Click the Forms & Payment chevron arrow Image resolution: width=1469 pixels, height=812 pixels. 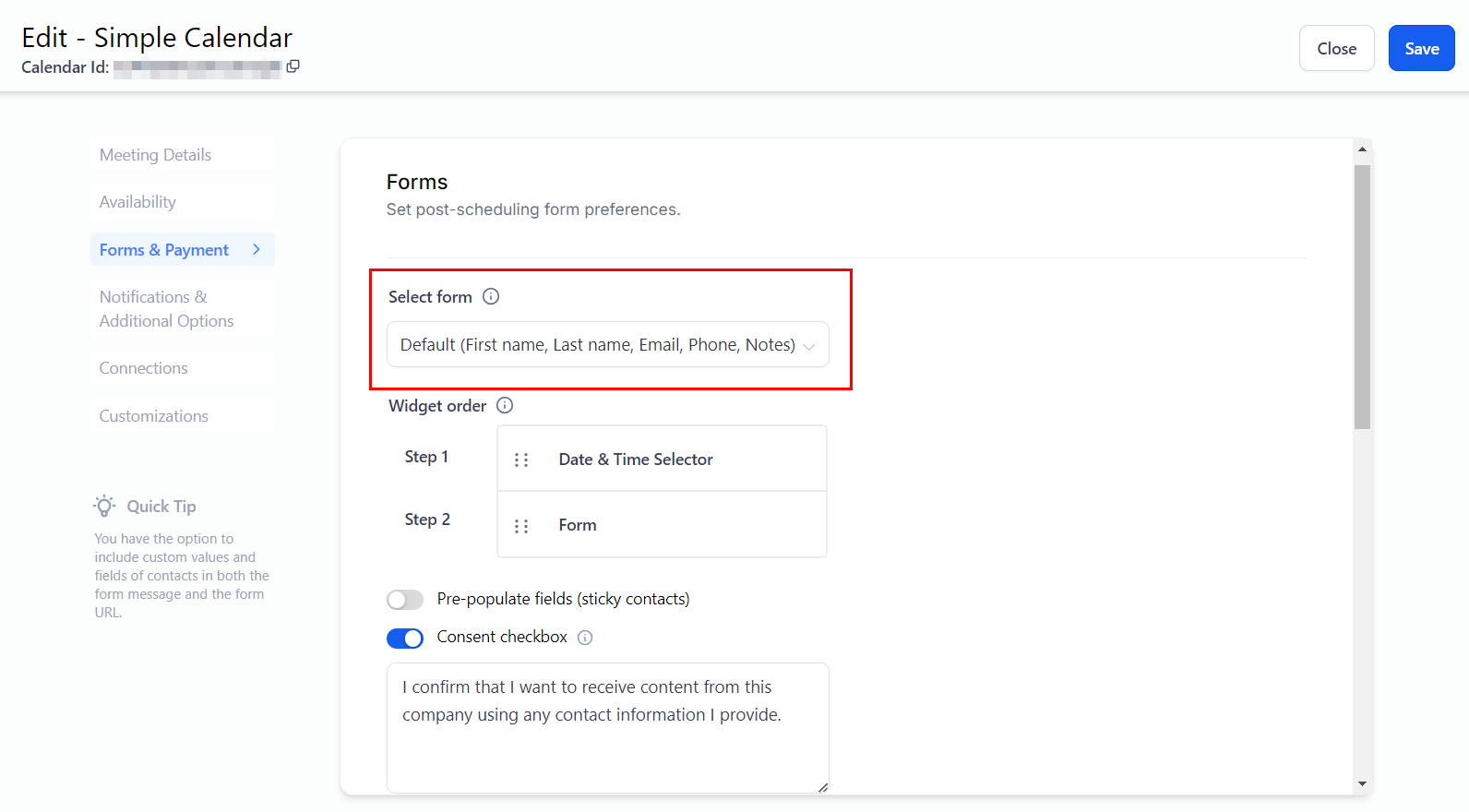(257, 249)
